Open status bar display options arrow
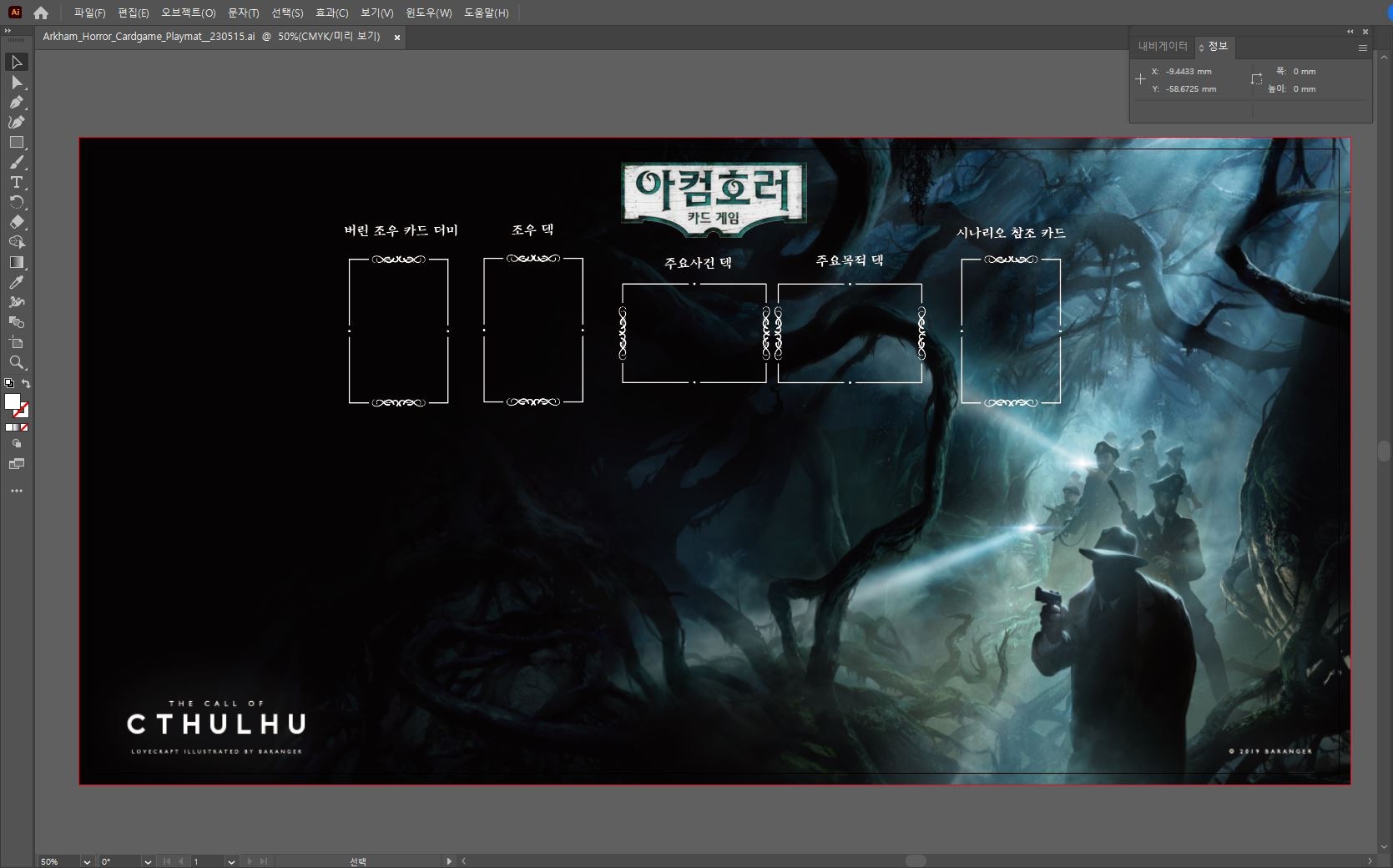1393x868 pixels. point(449,861)
